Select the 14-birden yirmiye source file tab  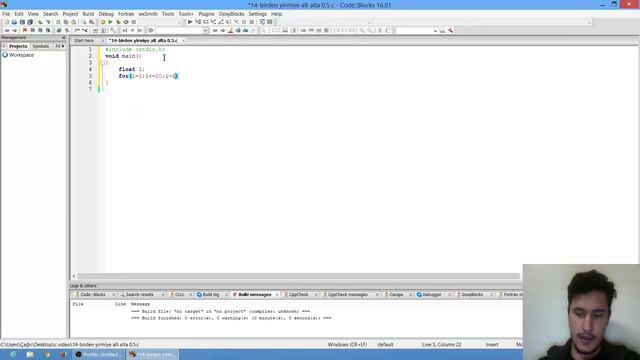click(143, 40)
